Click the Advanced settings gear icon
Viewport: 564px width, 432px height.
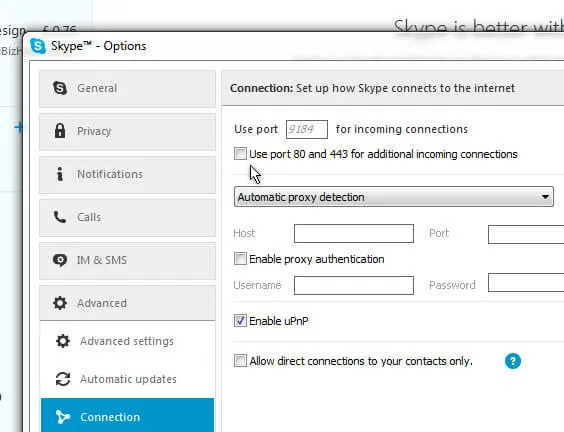pos(63,341)
